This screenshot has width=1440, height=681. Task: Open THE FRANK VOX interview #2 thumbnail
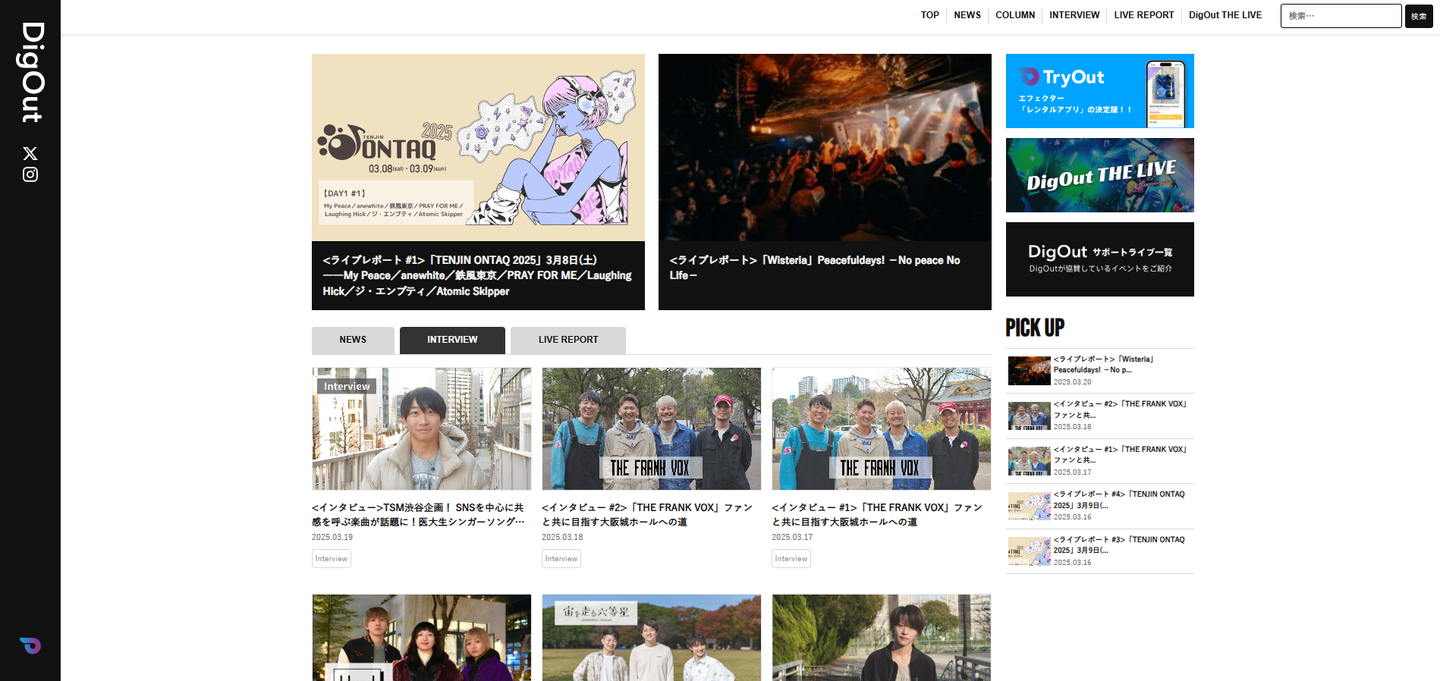point(651,429)
